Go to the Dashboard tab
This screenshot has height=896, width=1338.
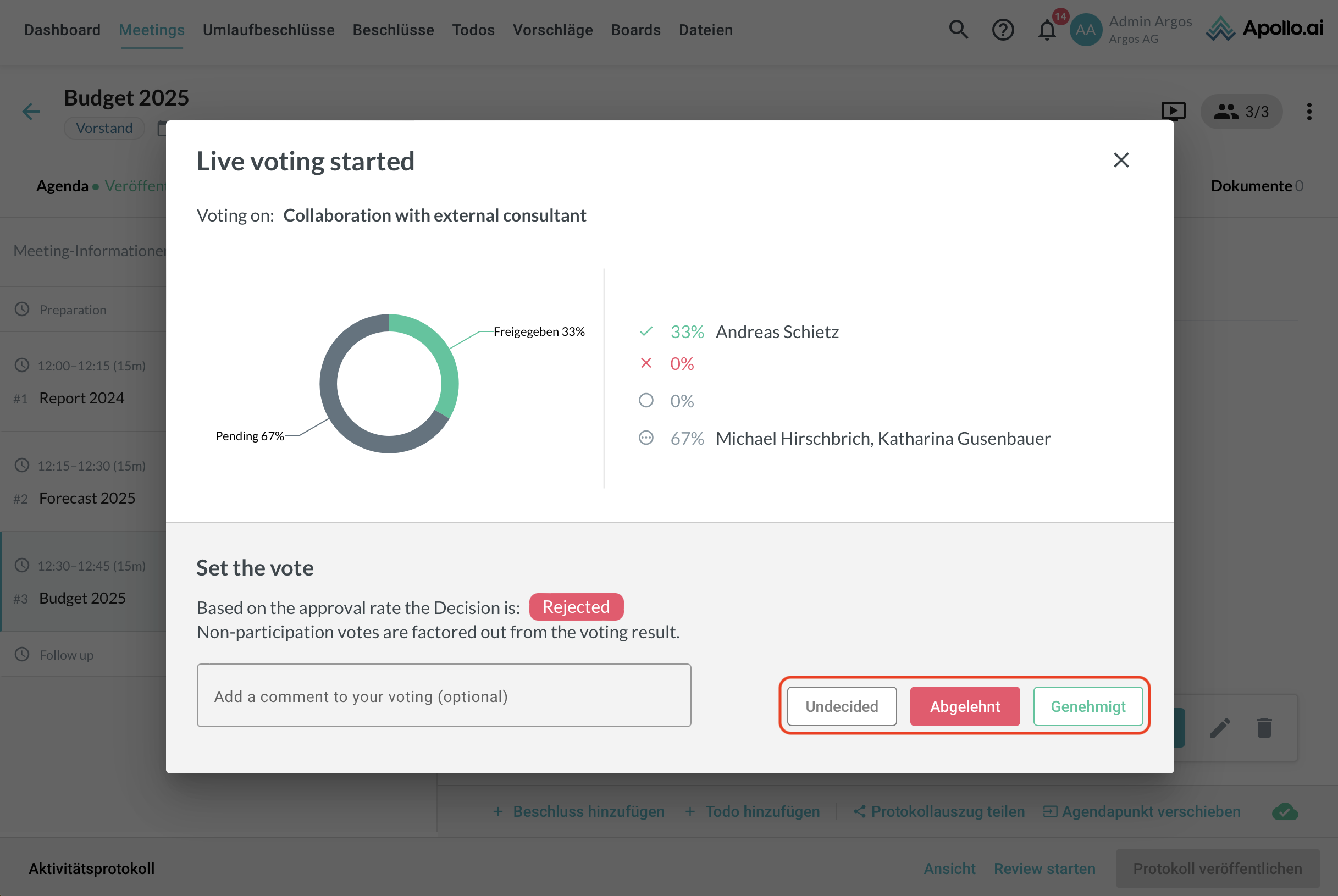coord(62,30)
